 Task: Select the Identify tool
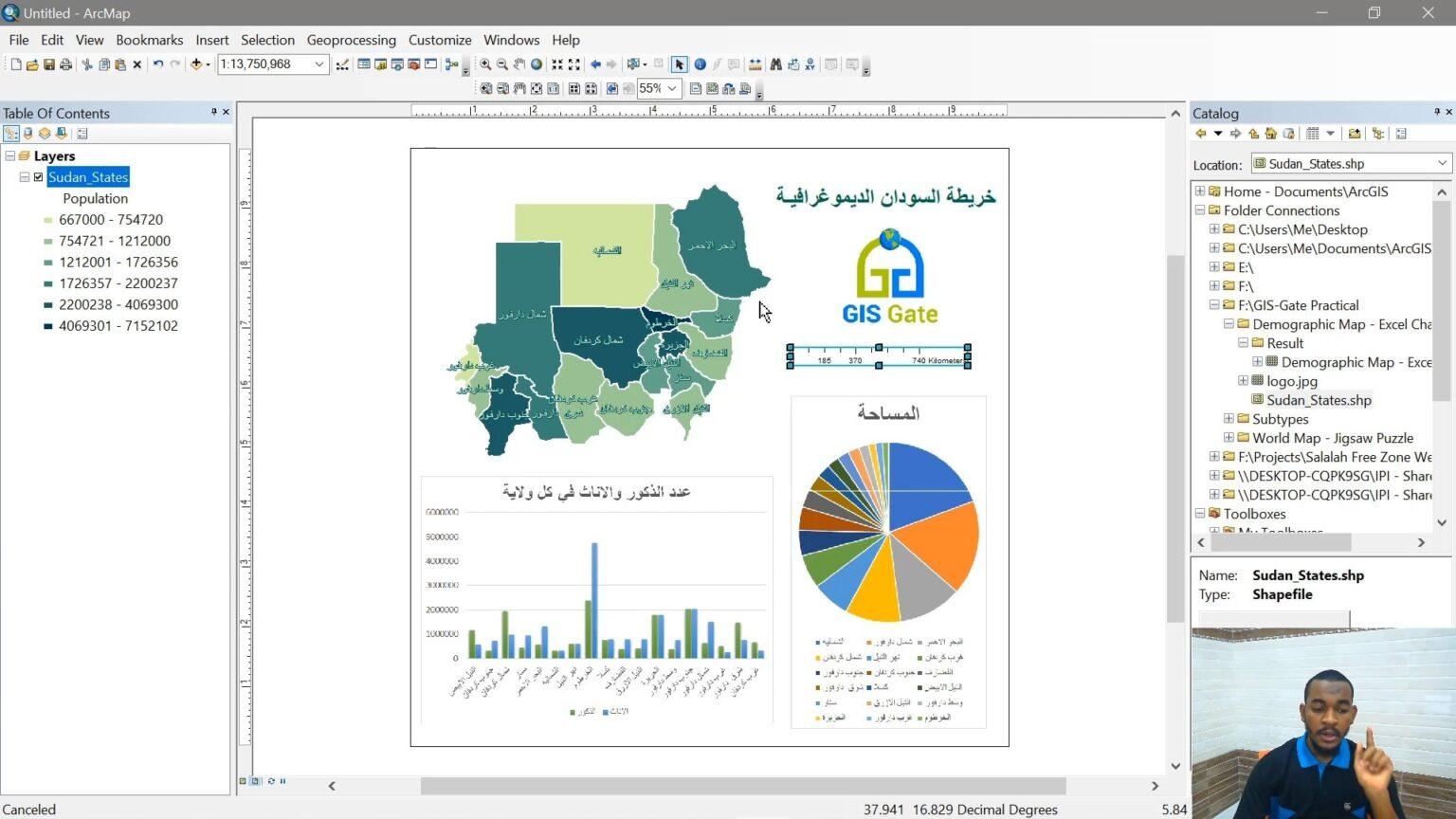(x=699, y=64)
